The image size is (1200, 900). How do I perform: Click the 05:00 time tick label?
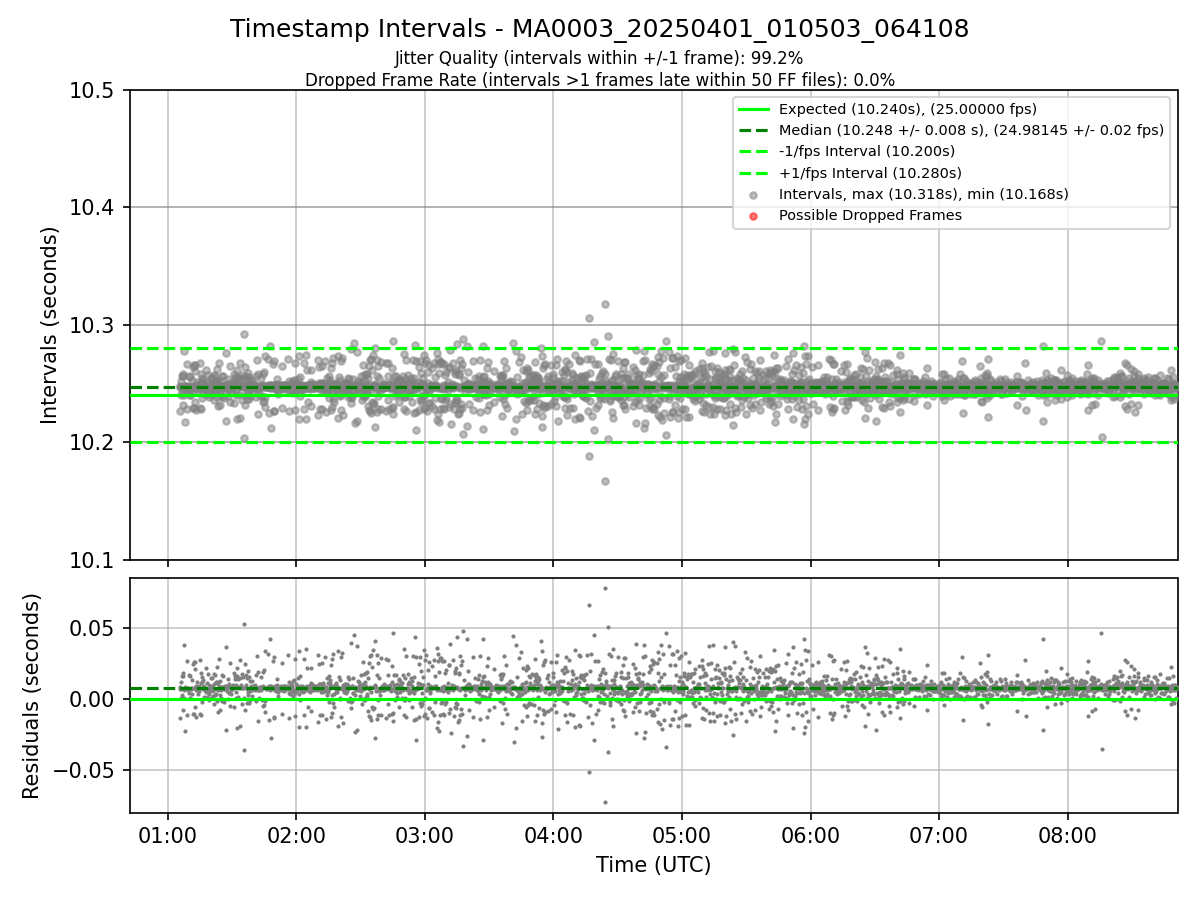pos(682,833)
